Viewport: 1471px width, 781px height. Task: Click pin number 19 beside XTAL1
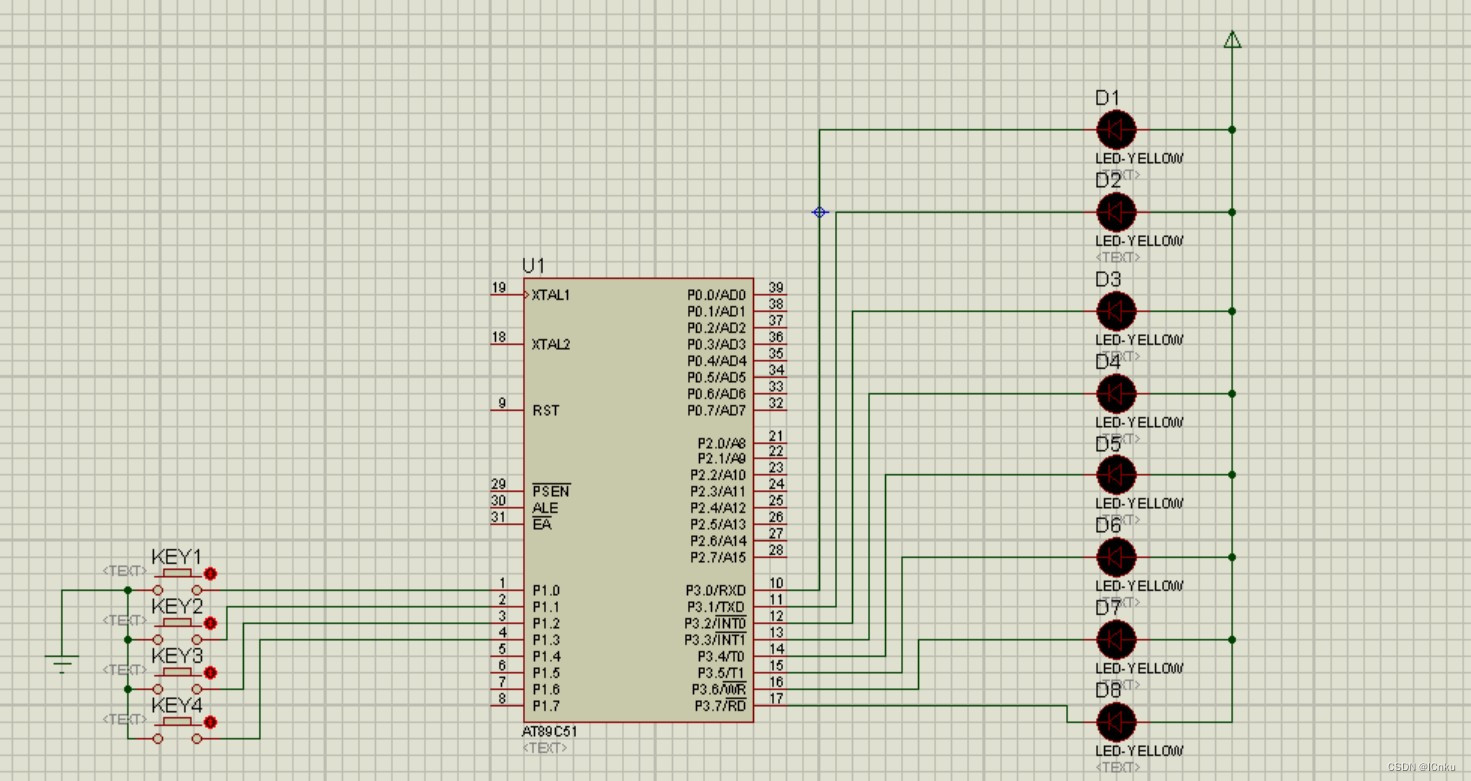498,288
